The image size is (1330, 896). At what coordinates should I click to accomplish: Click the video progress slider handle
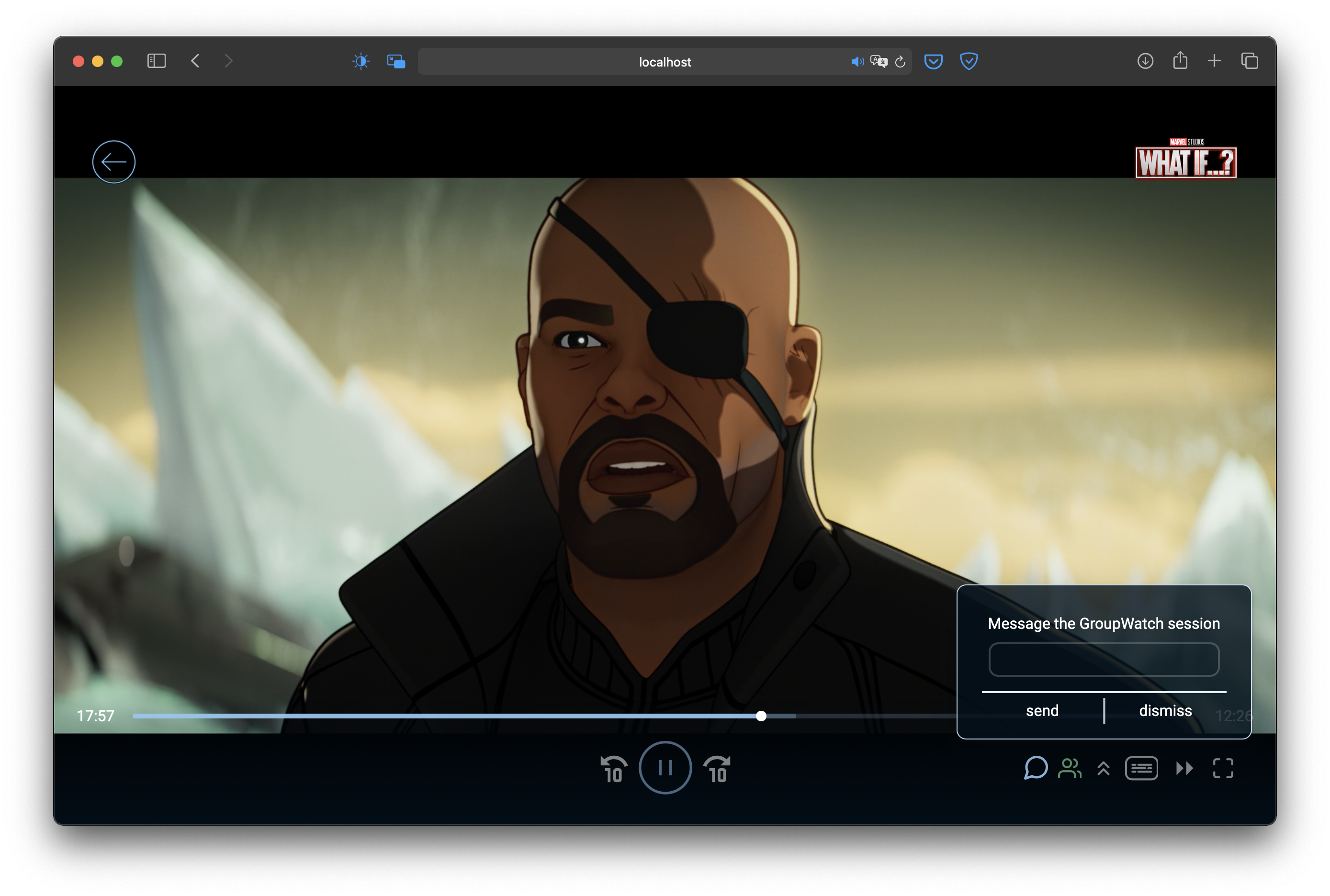(761, 716)
